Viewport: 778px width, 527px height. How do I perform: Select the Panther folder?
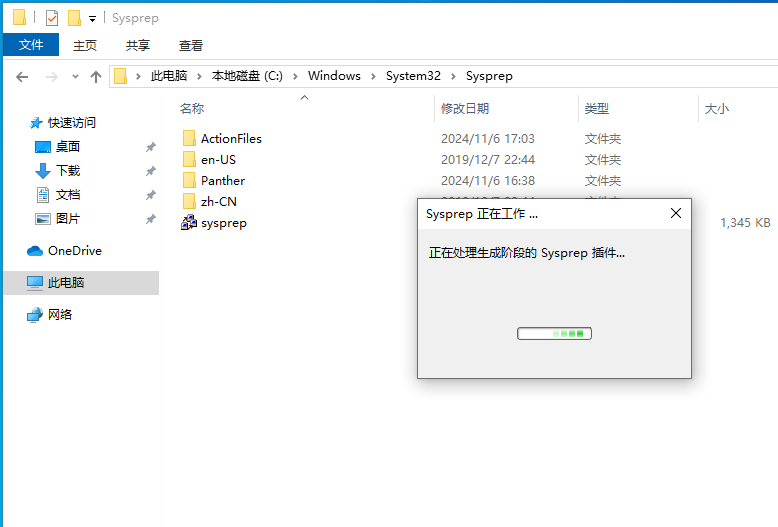223,181
